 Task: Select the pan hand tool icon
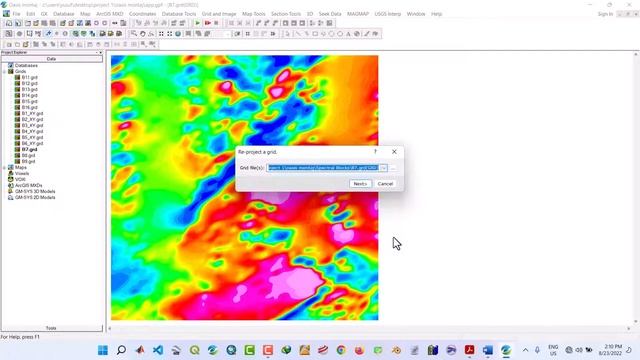pos(142,33)
